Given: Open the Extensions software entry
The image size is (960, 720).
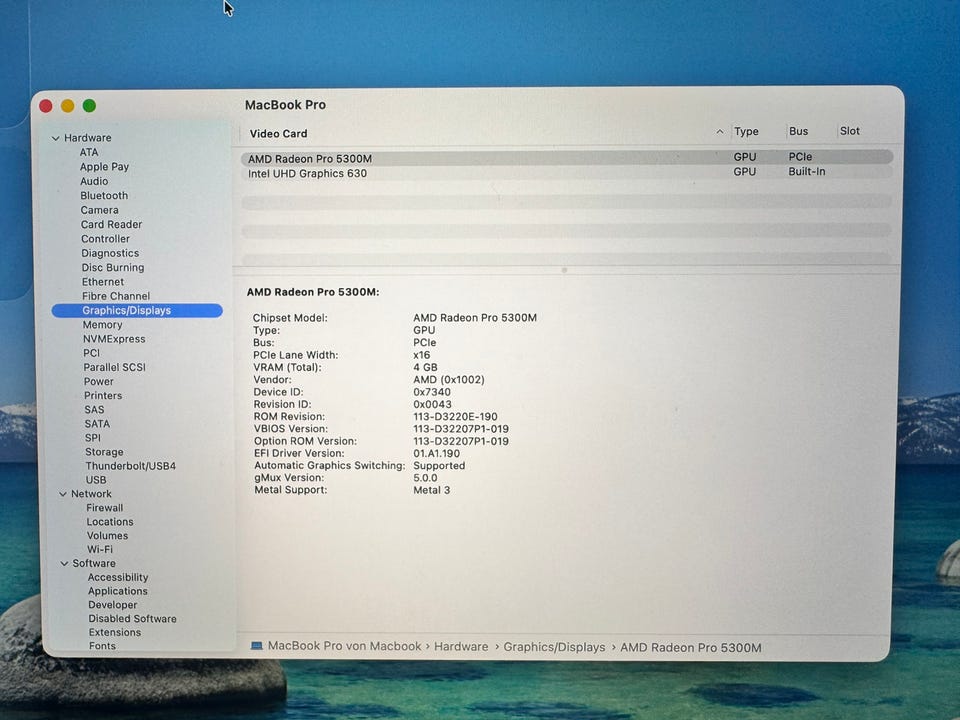Looking at the screenshot, I should (114, 632).
